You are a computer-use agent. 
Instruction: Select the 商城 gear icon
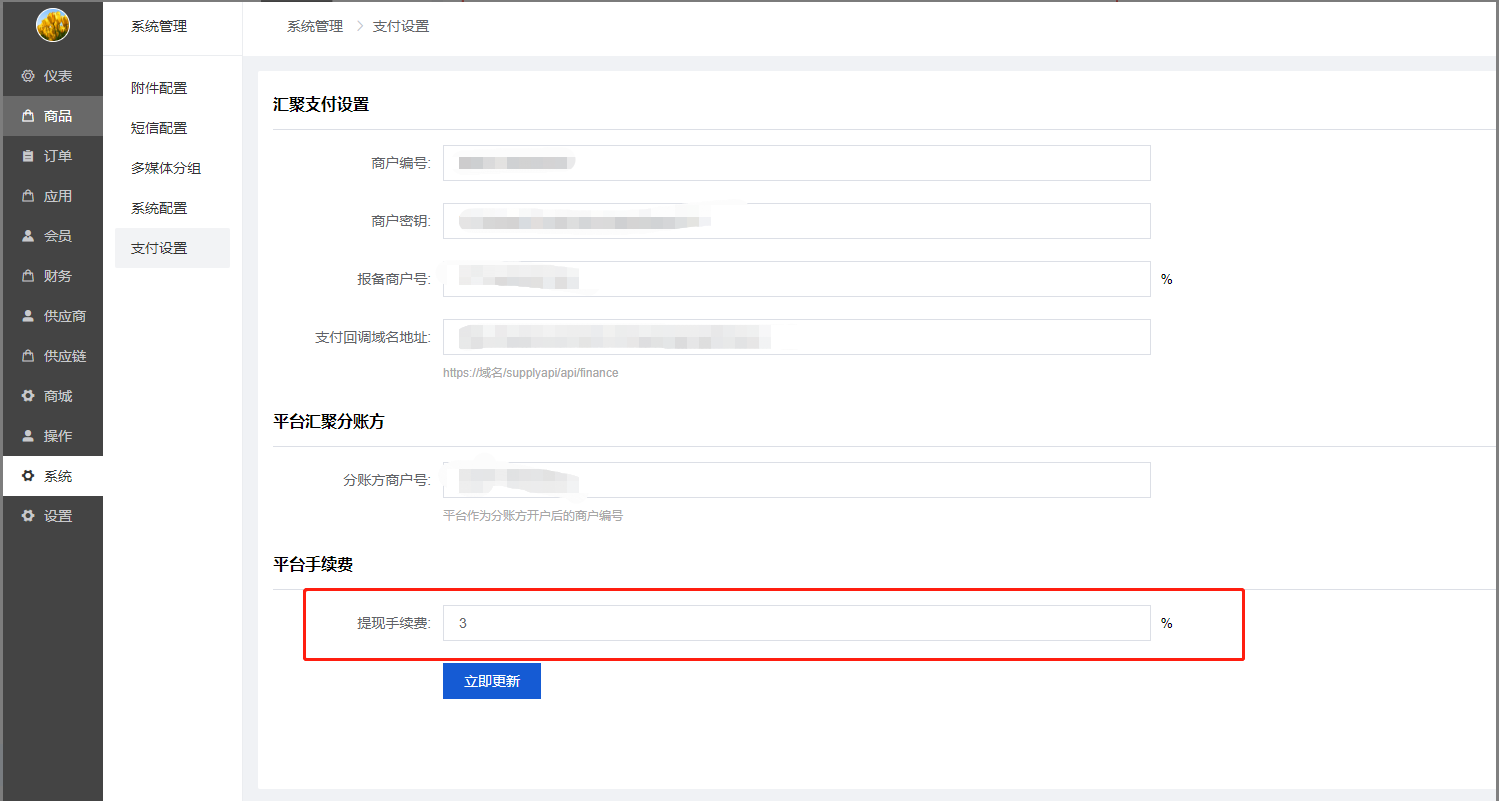point(28,396)
